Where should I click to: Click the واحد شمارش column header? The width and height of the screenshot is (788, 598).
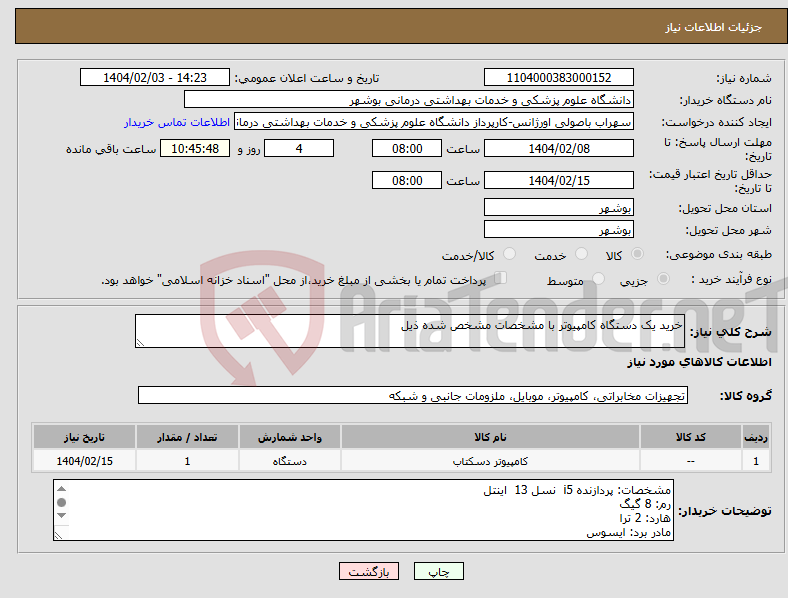coord(290,437)
